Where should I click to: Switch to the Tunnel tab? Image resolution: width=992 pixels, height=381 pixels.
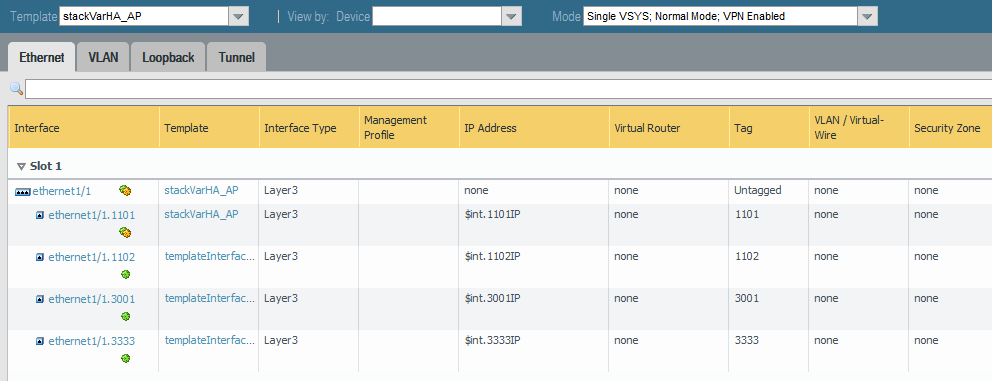click(x=237, y=58)
